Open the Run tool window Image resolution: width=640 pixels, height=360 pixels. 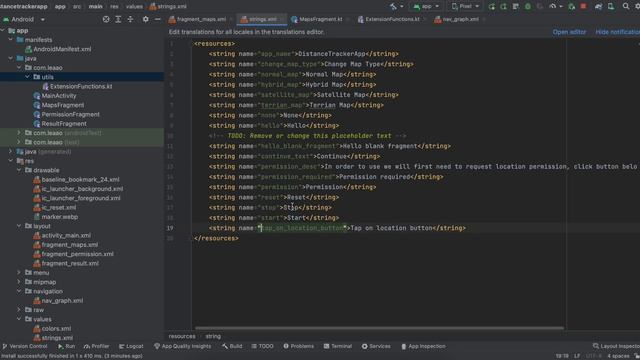[x=67, y=346]
